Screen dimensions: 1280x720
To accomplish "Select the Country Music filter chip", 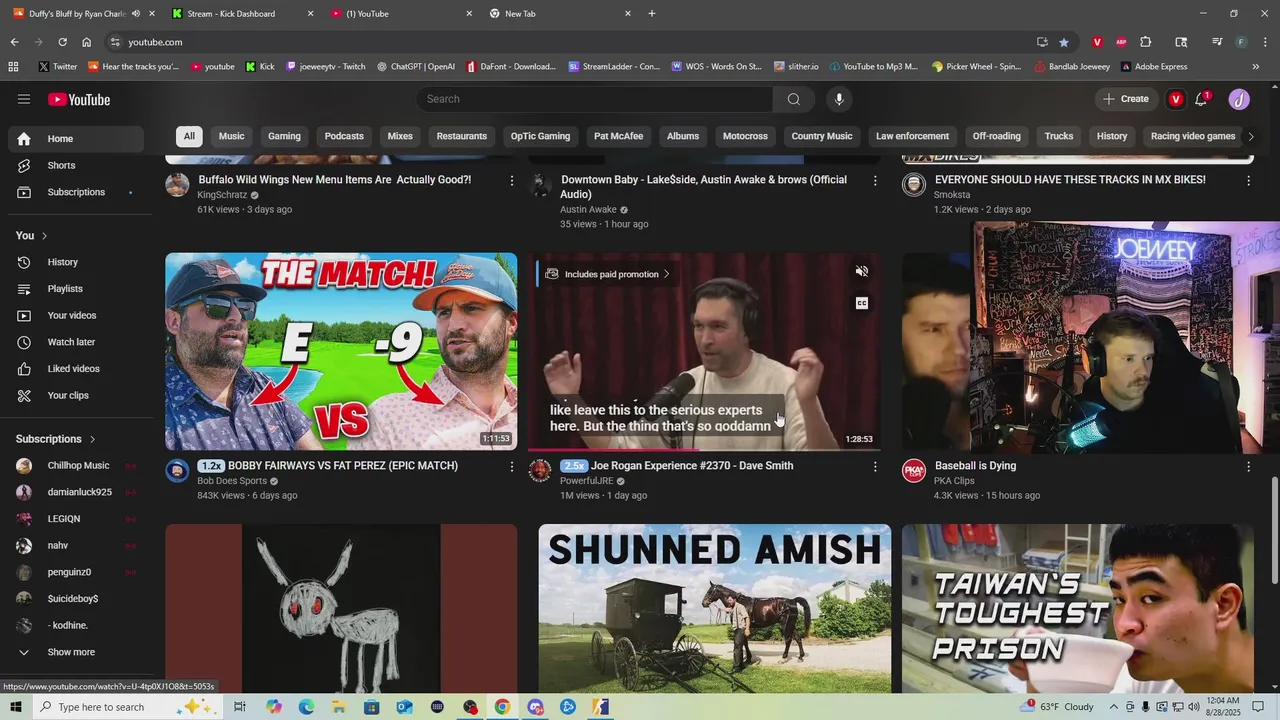I will [822, 136].
